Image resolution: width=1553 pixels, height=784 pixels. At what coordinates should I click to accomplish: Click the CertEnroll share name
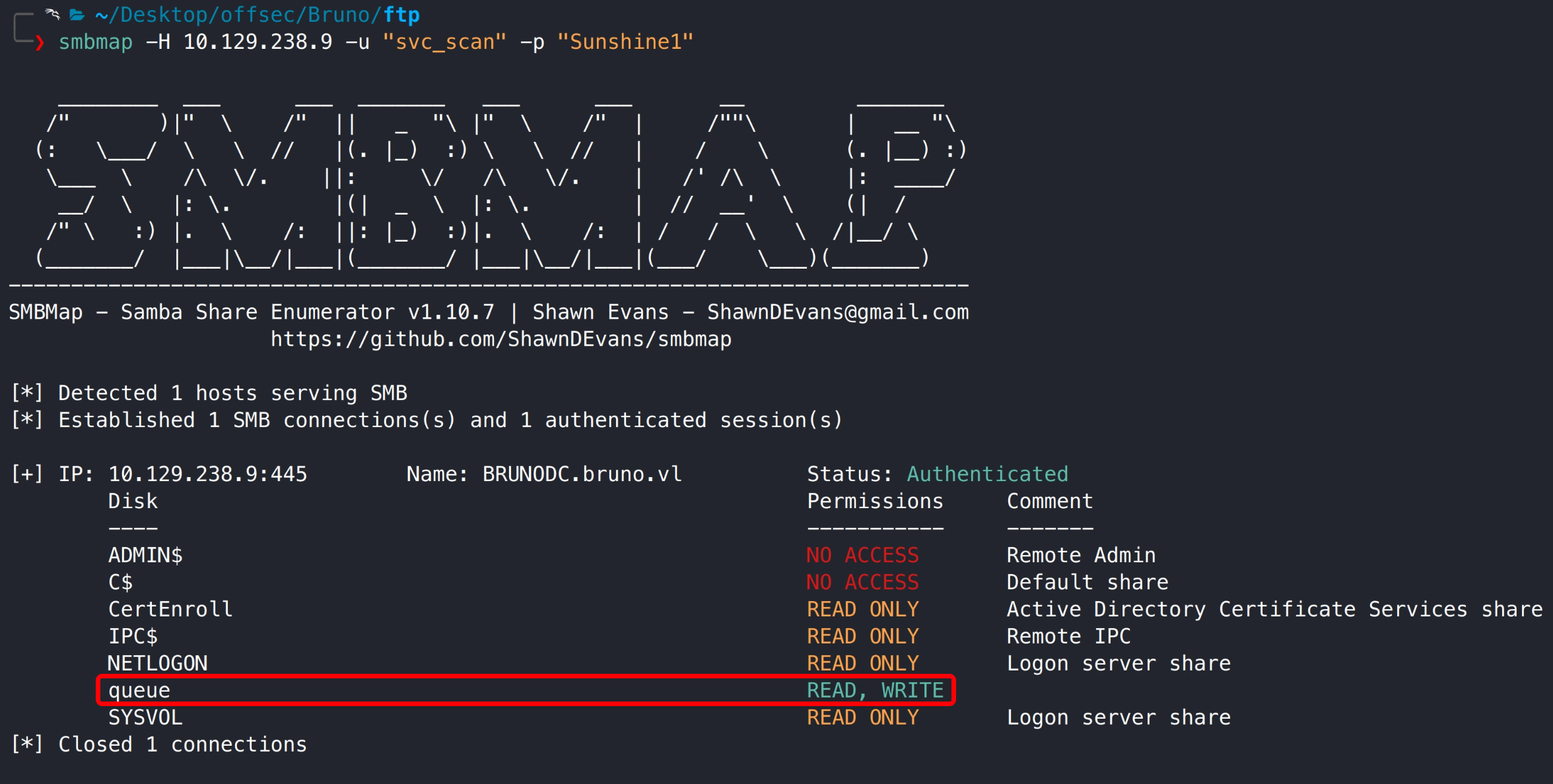click(170, 609)
